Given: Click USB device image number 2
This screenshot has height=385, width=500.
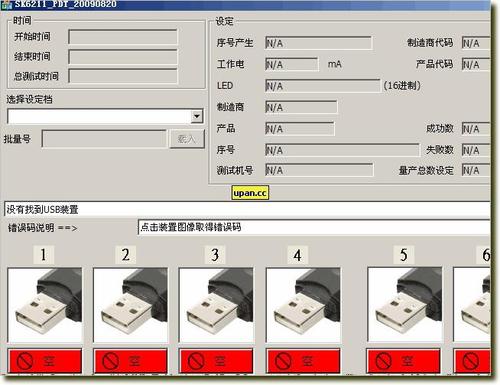Looking at the screenshot, I should (x=130, y=305).
